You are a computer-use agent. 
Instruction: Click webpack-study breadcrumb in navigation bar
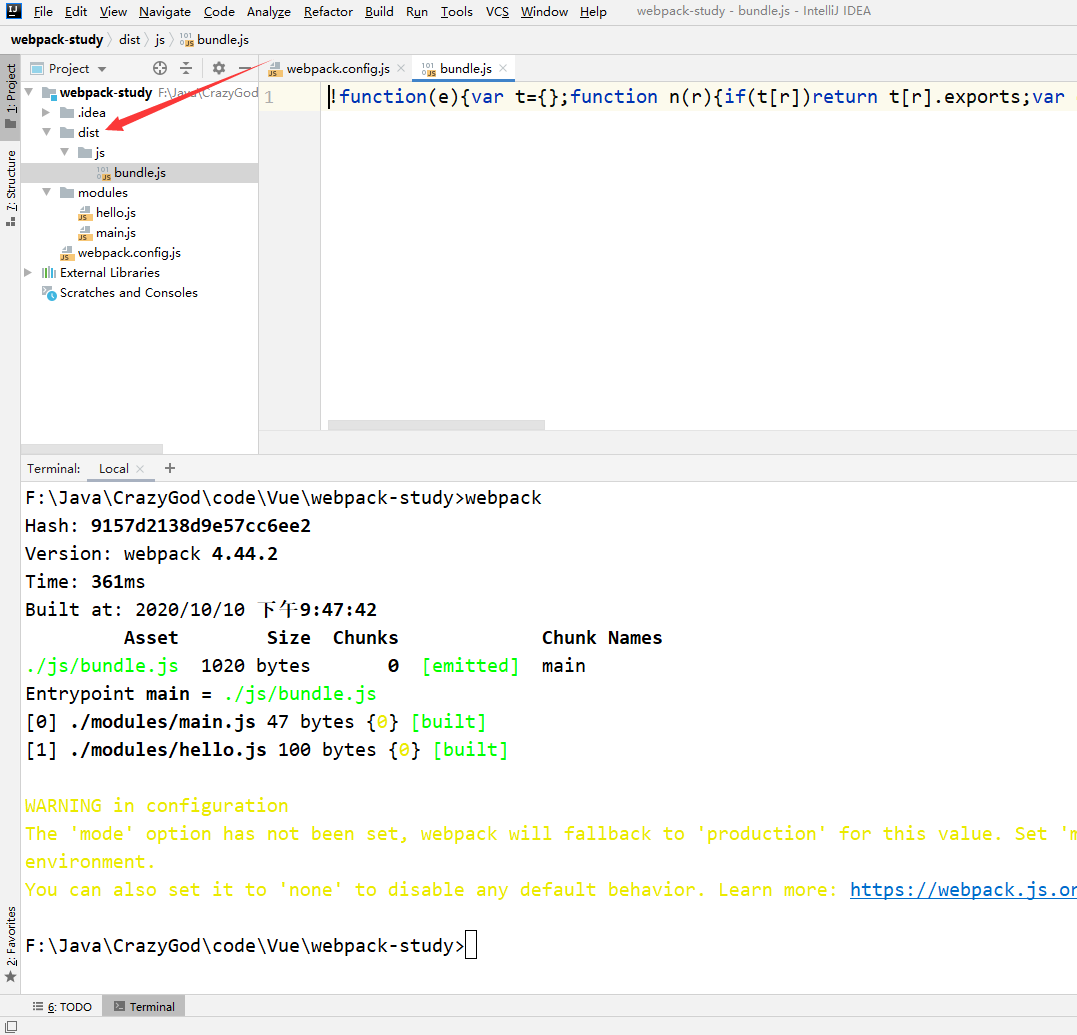57,40
